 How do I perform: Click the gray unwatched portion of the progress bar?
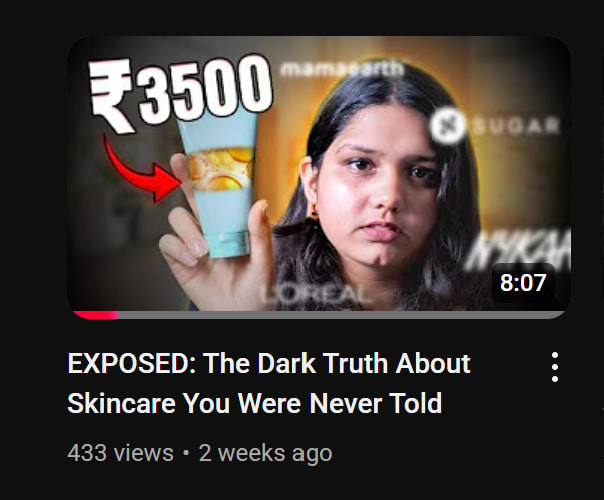click(x=341, y=315)
